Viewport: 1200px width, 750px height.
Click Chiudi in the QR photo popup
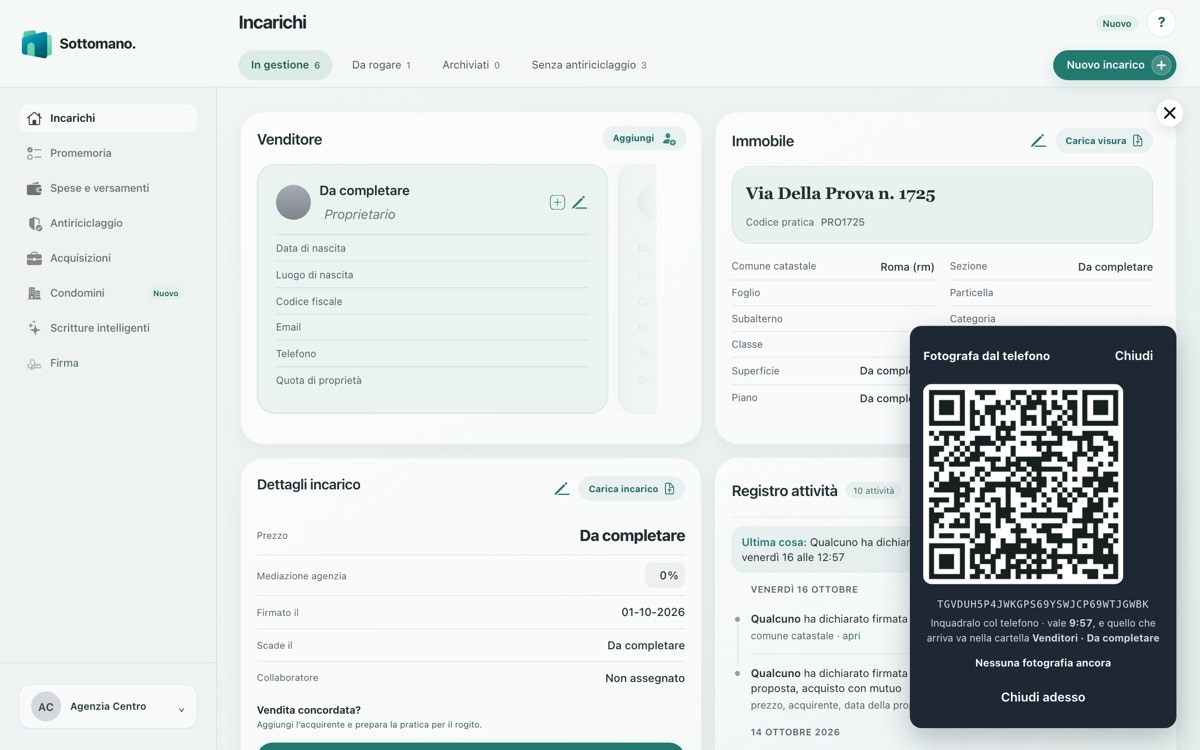pos(1134,356)
